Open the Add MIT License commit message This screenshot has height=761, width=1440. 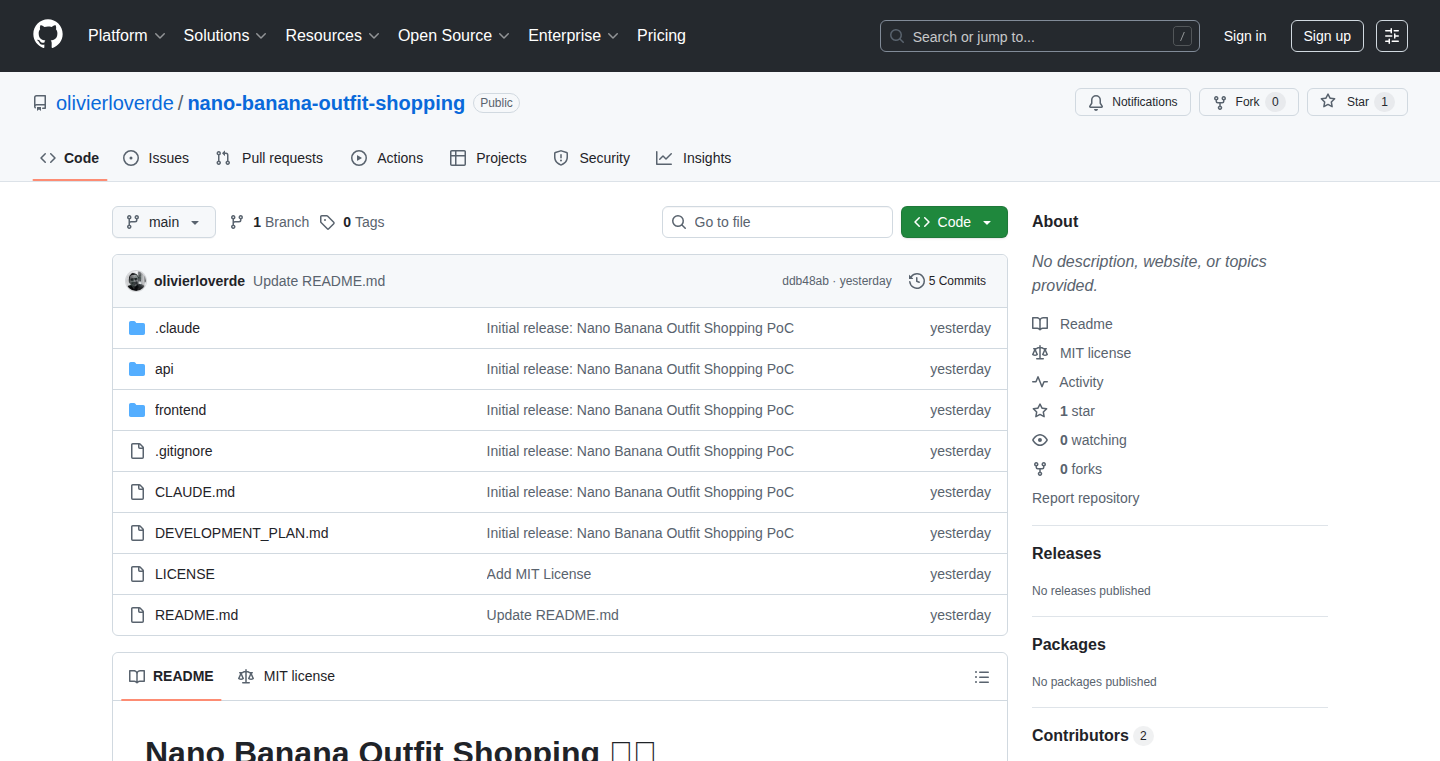tap(539, 574)
